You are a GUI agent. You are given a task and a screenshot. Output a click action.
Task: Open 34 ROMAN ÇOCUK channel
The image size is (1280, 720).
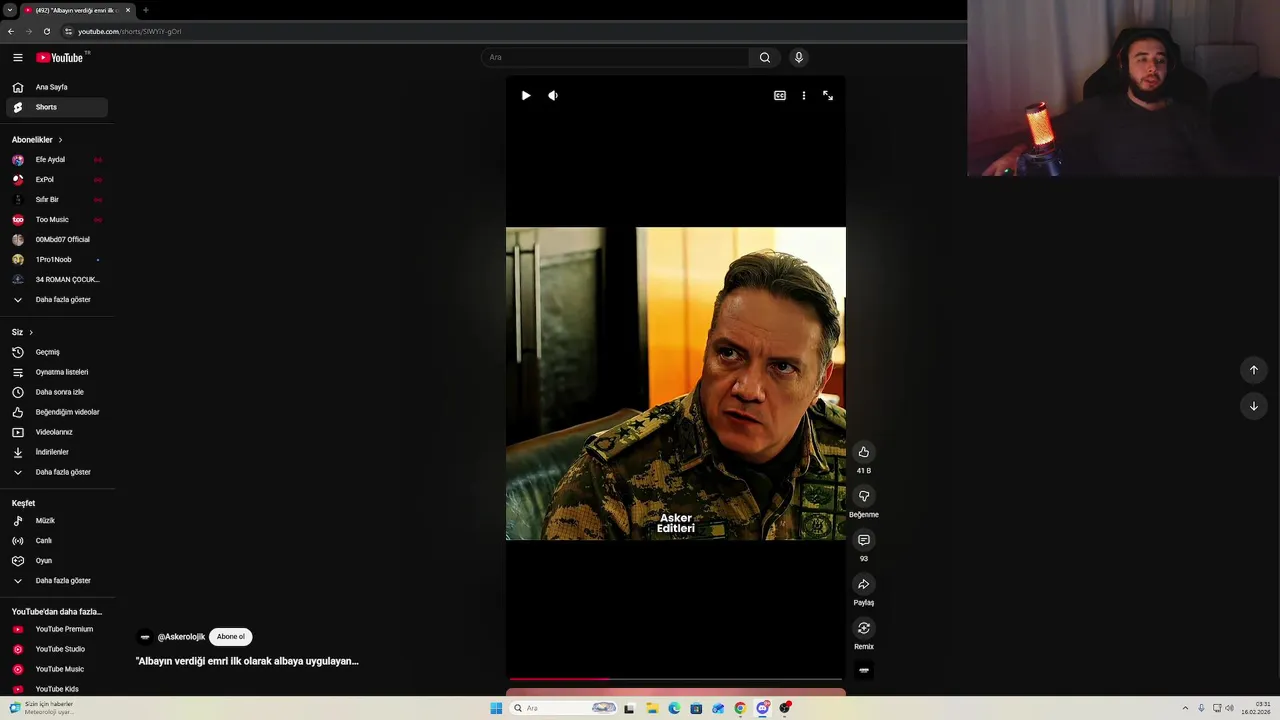(x=57, y=280)
